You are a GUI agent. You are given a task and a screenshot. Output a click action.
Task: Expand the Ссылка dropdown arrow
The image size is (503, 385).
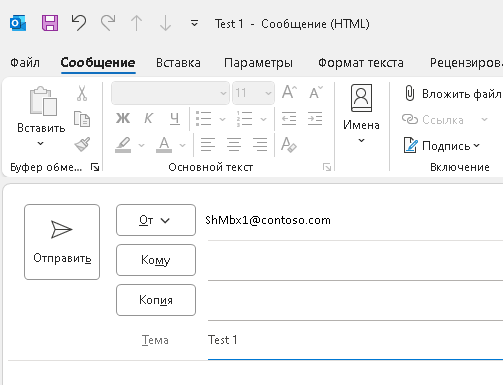click(x=484, y=119)
